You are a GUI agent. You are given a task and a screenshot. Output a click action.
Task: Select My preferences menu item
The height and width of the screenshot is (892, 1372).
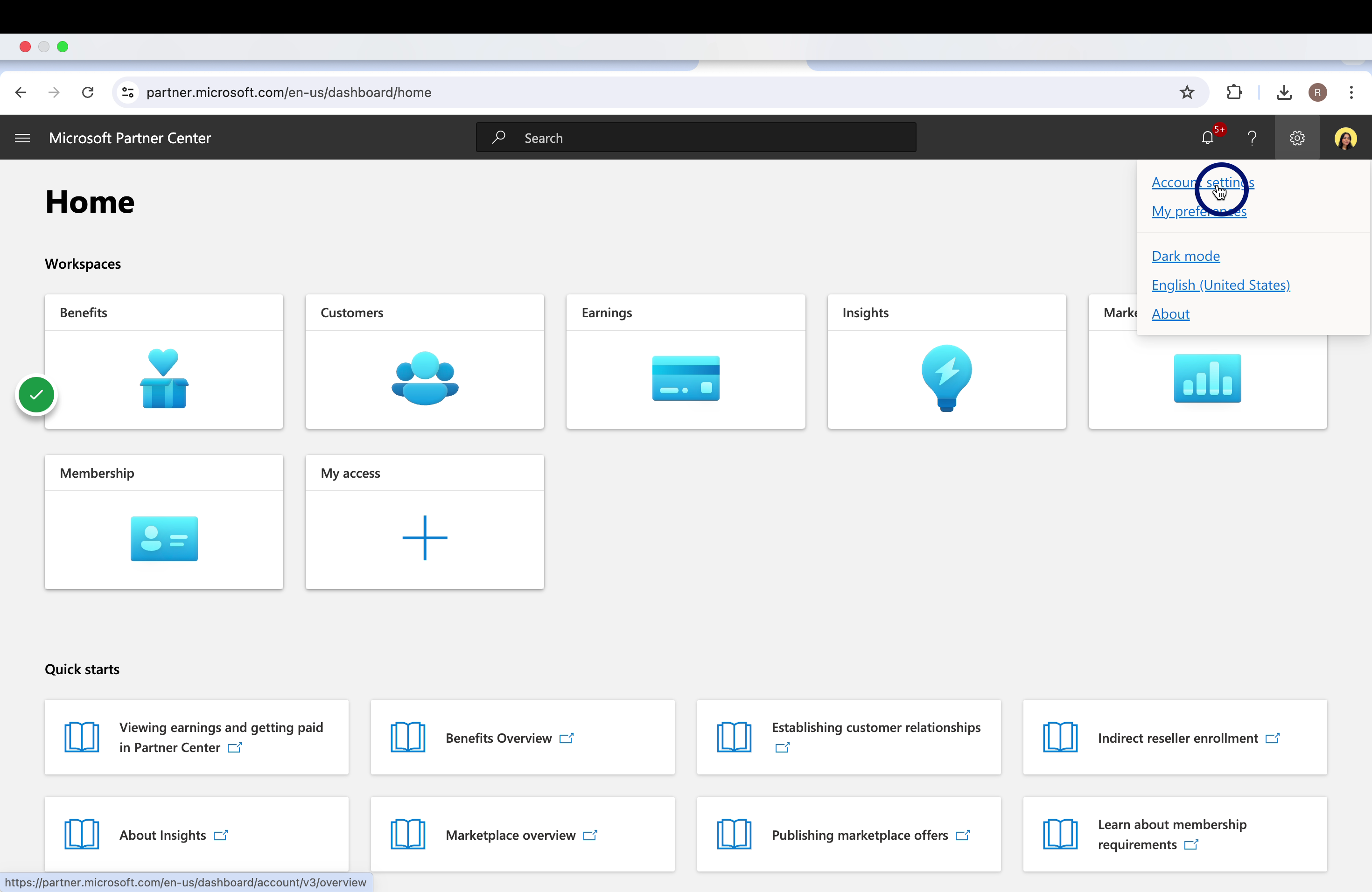[1199, 211]
